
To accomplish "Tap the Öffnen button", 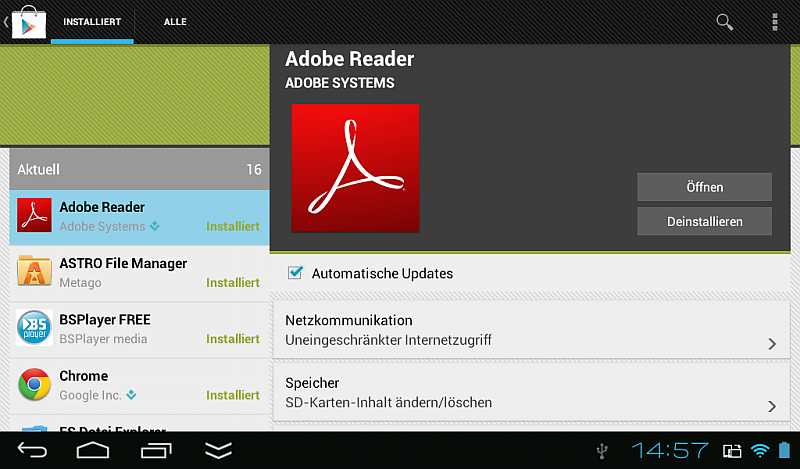I will click(704, 187).
